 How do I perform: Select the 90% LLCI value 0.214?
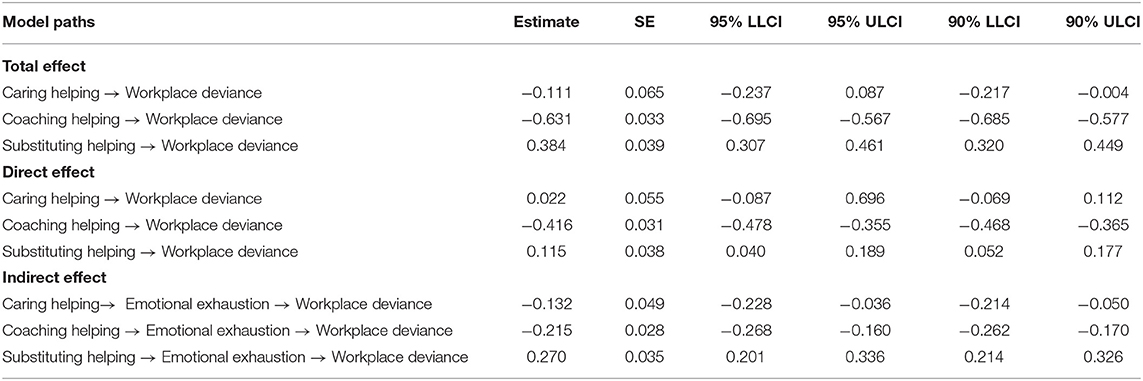pos(987,357)
